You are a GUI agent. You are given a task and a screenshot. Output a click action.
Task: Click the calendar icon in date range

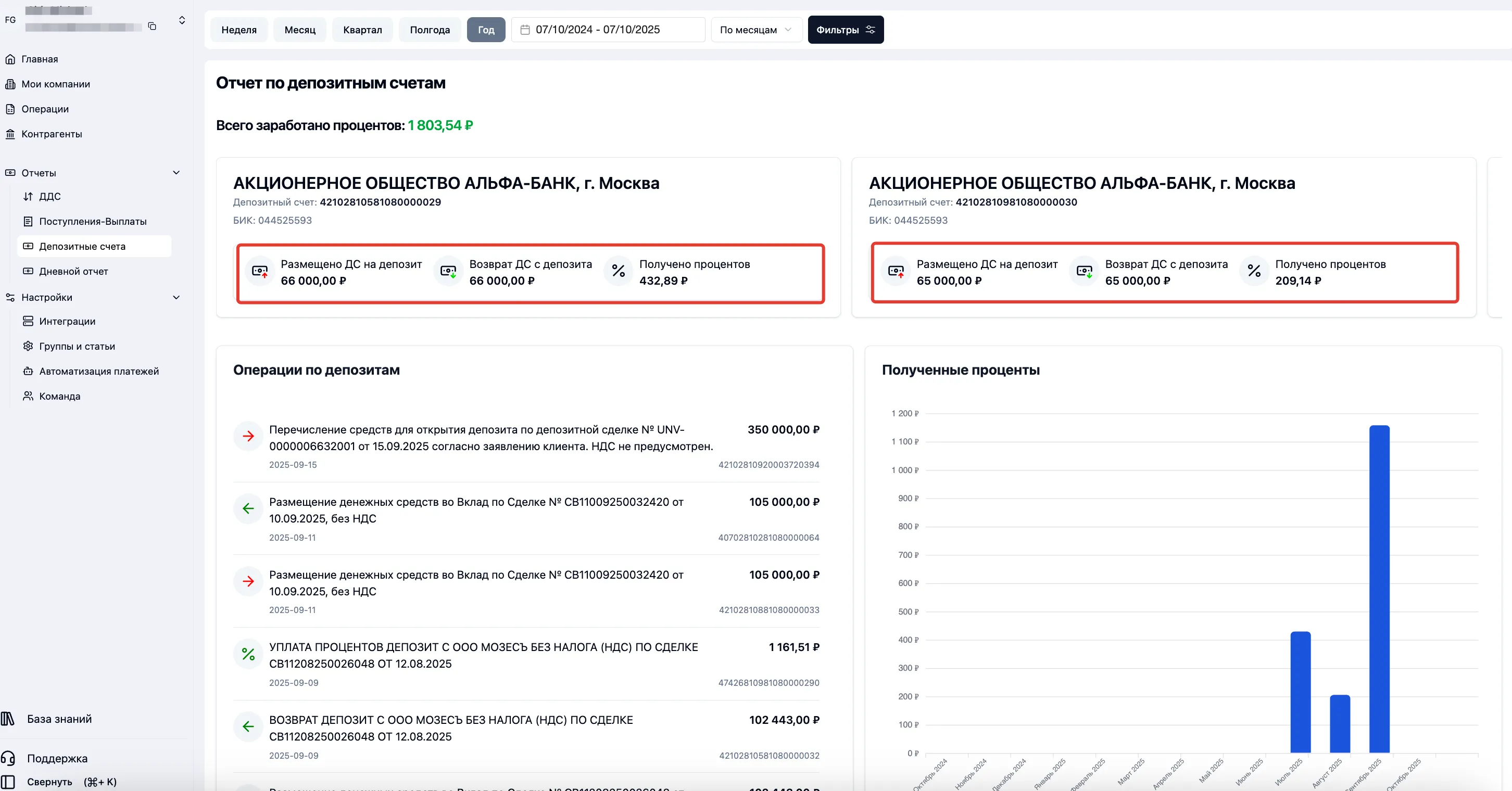(525, 29)
